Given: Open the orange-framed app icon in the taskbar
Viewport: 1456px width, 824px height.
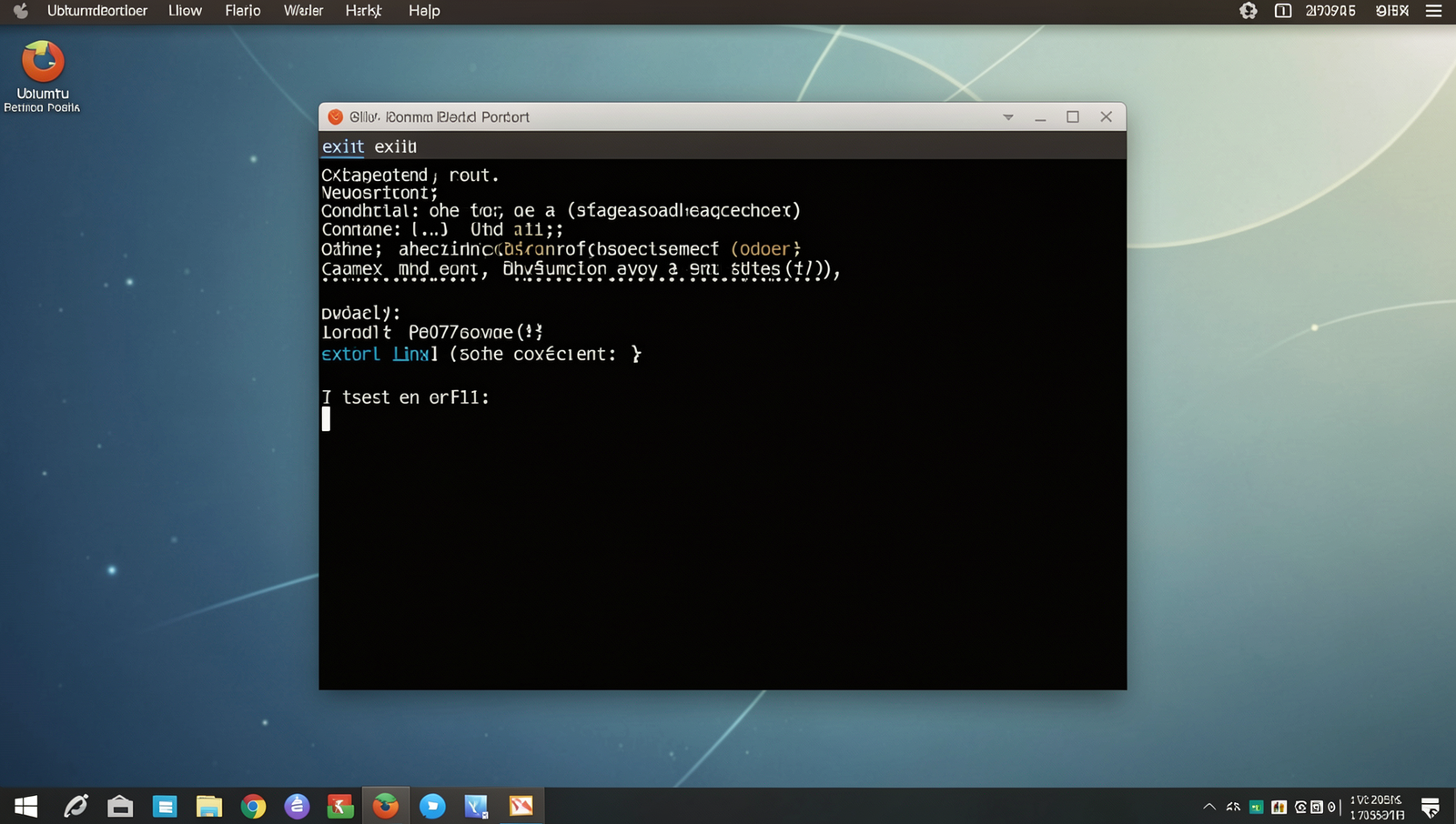Looking at the screenshot, I should 521,806.
